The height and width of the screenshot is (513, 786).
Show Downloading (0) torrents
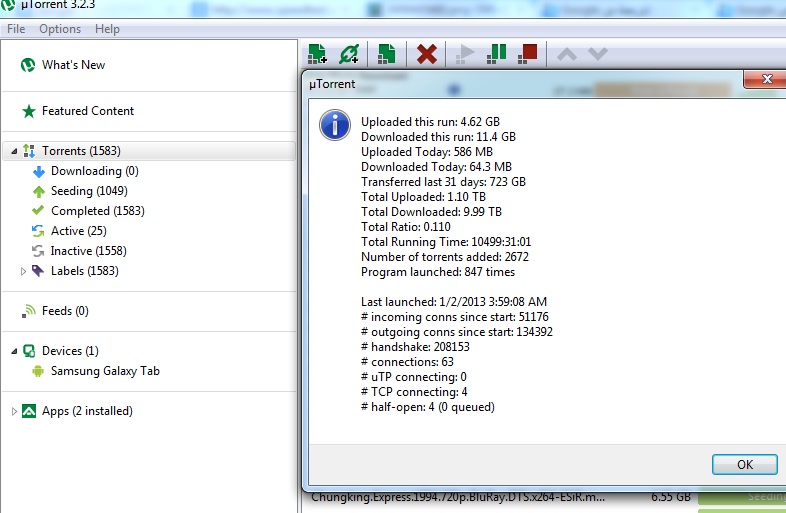coord(95,171)
